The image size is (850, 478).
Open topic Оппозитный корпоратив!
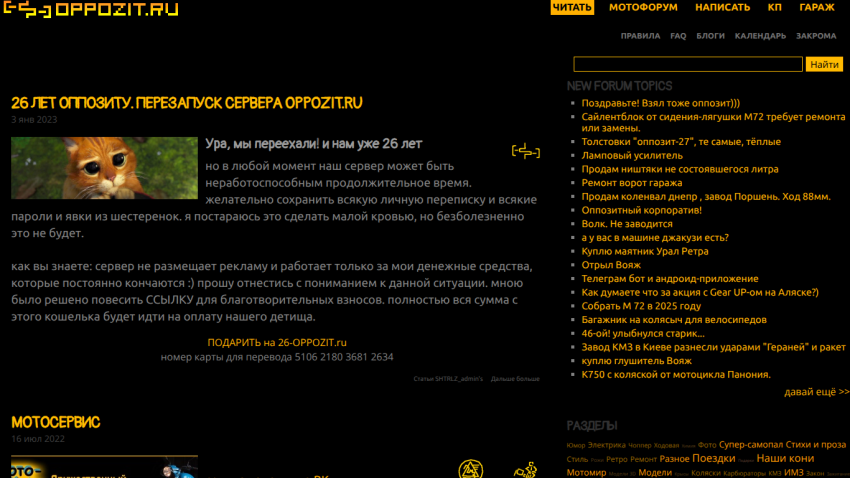pyautogui.click(x=641, y=210)
